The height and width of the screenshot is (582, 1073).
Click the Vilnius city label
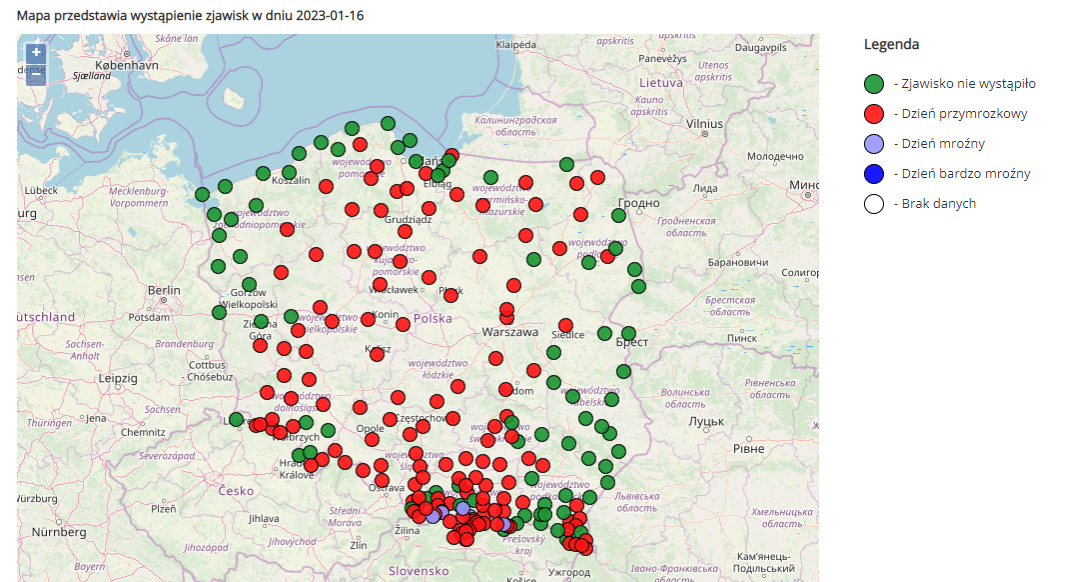pos(704,124)
